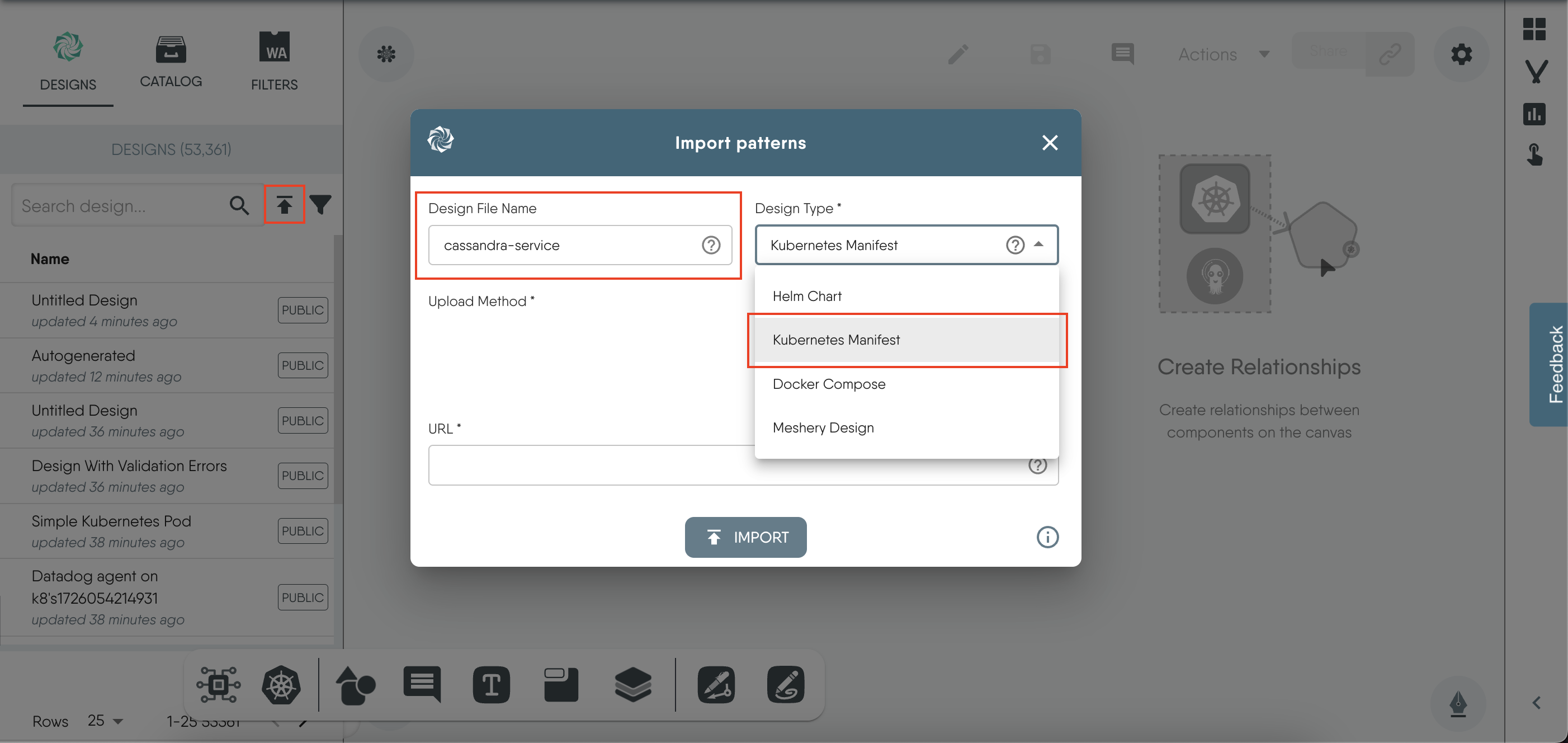Switch to the CATALOG tab
Screen dimensions: 1568x743
[x=171, y=63]
